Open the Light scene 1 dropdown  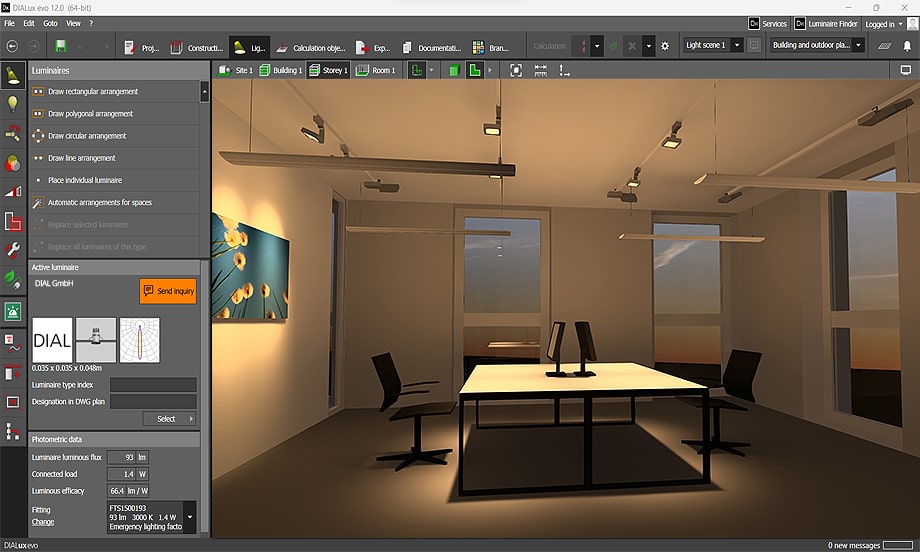[x=737, y=46]
